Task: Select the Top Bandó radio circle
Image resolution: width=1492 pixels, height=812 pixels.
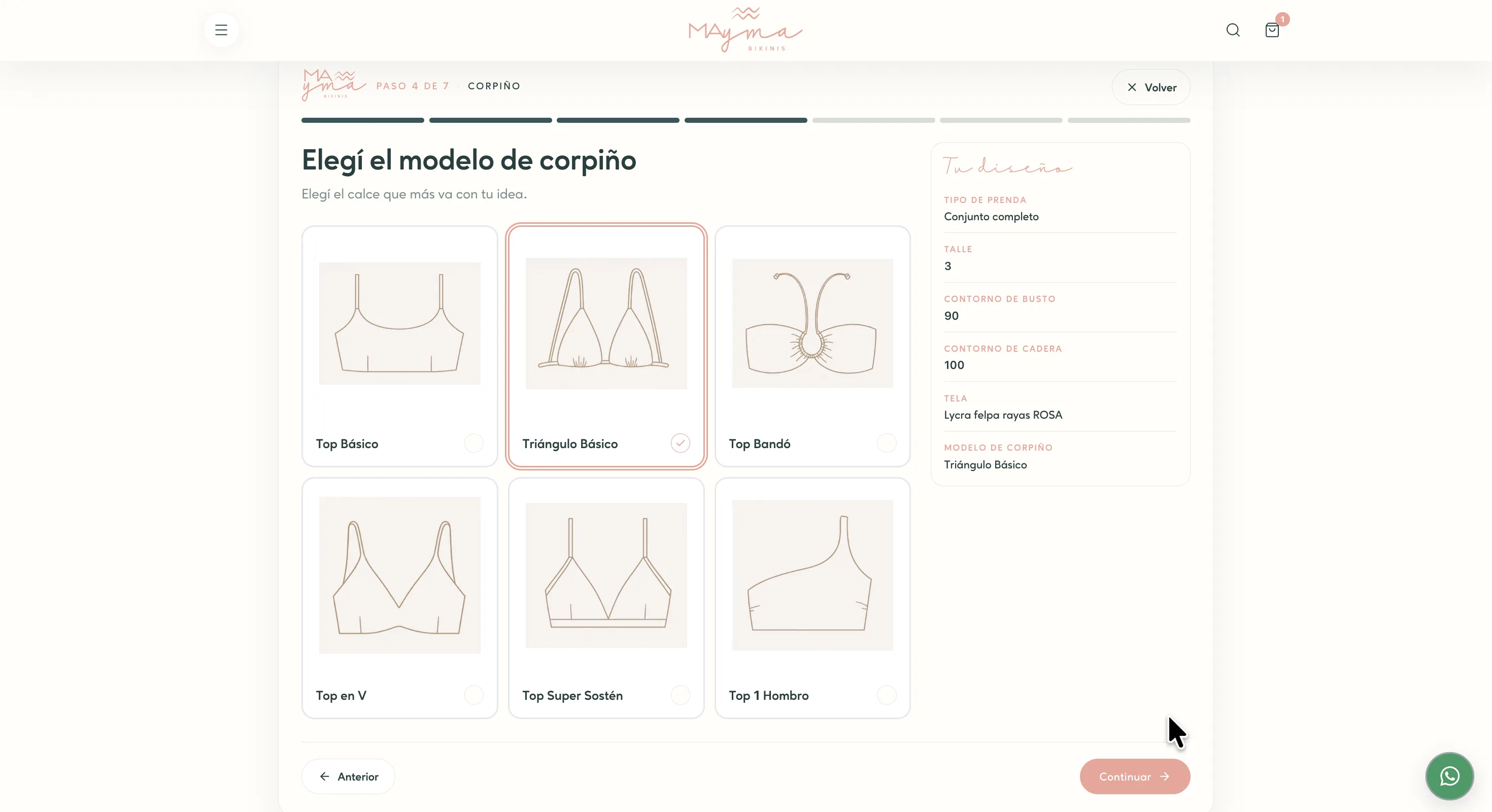Action: pyautogui.click(x=886, y=443)
